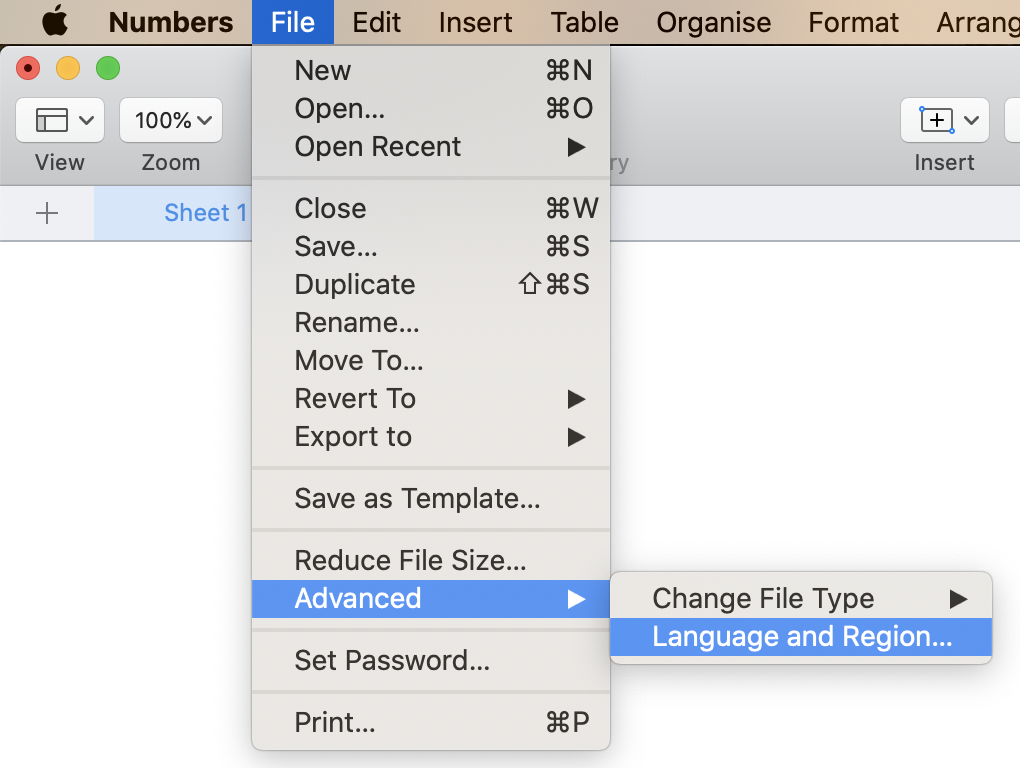The image size is (1020, 768).
Task: Add a new sheet with plus icon
Action: 47,213
